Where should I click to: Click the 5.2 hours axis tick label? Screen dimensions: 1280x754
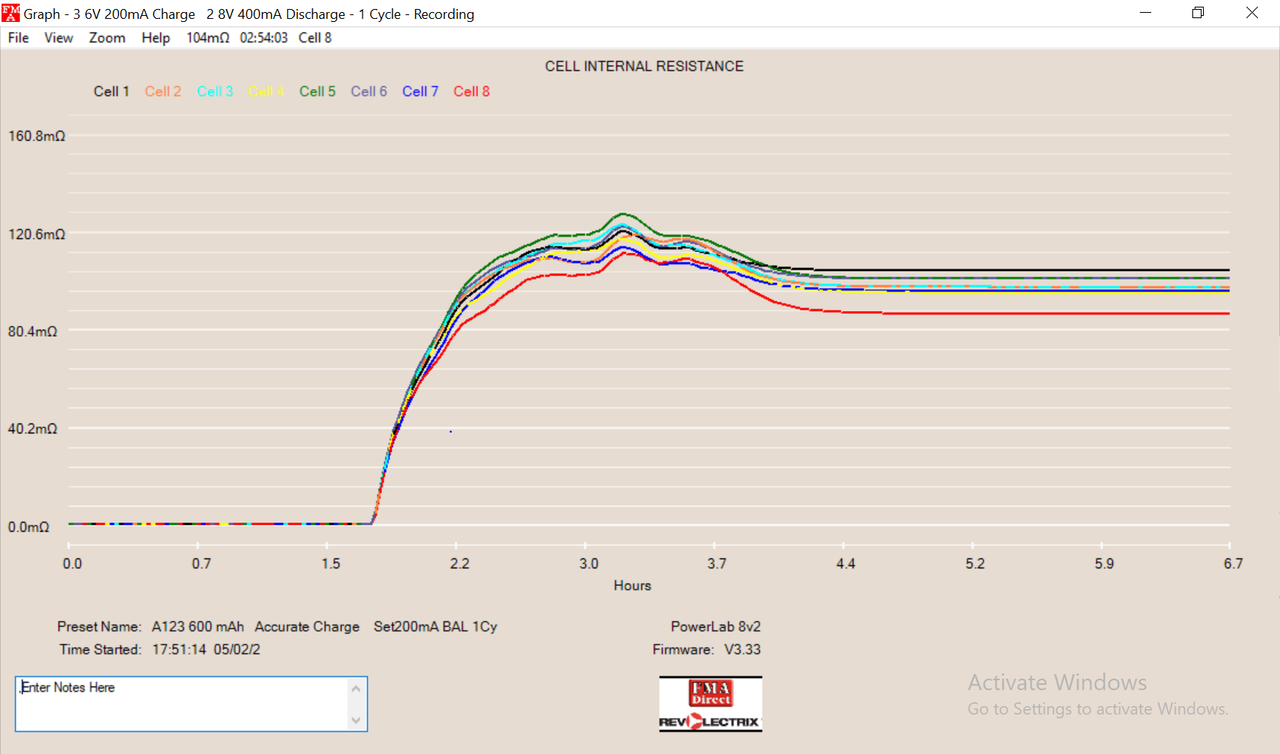click(975, 564)
